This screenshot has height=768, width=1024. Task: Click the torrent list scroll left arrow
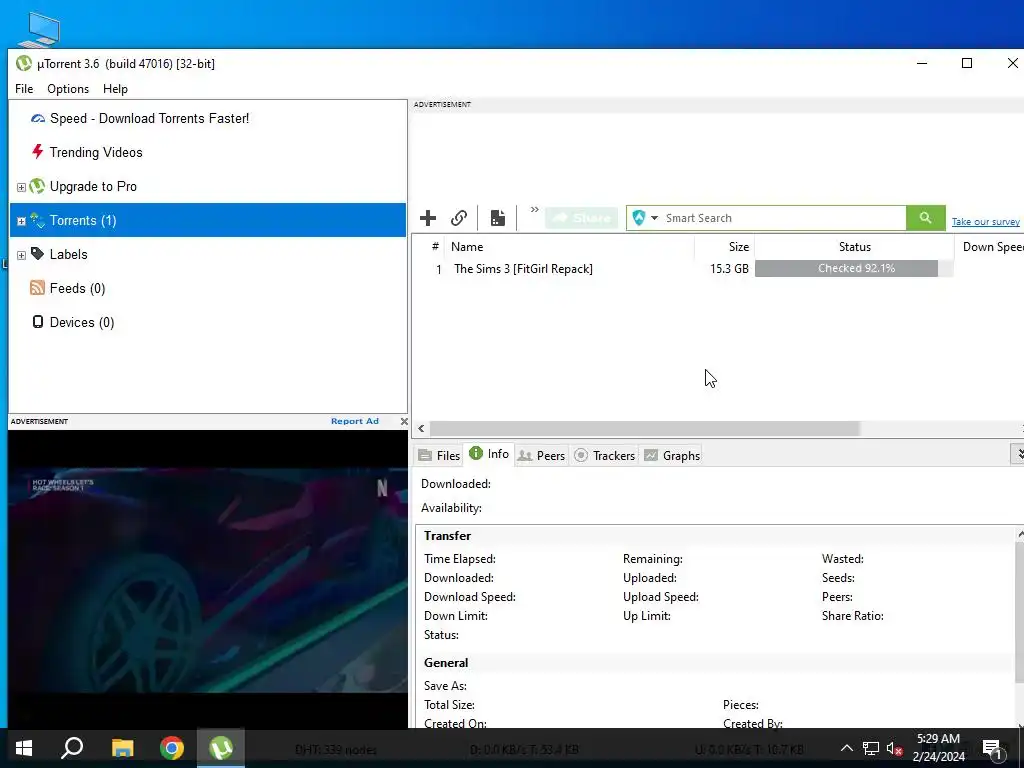pos(421,428)
